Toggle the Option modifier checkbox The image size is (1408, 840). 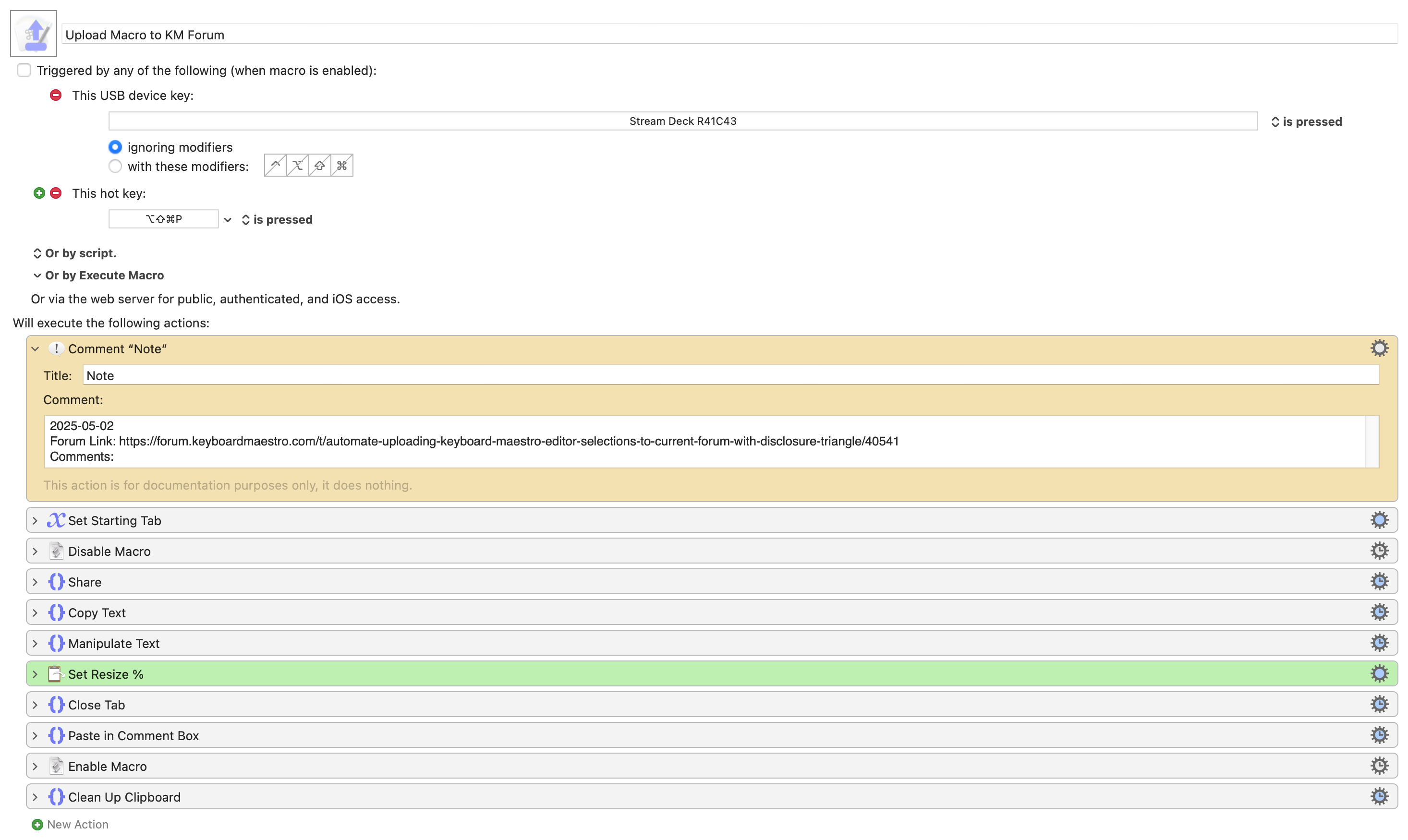(297, 165)
